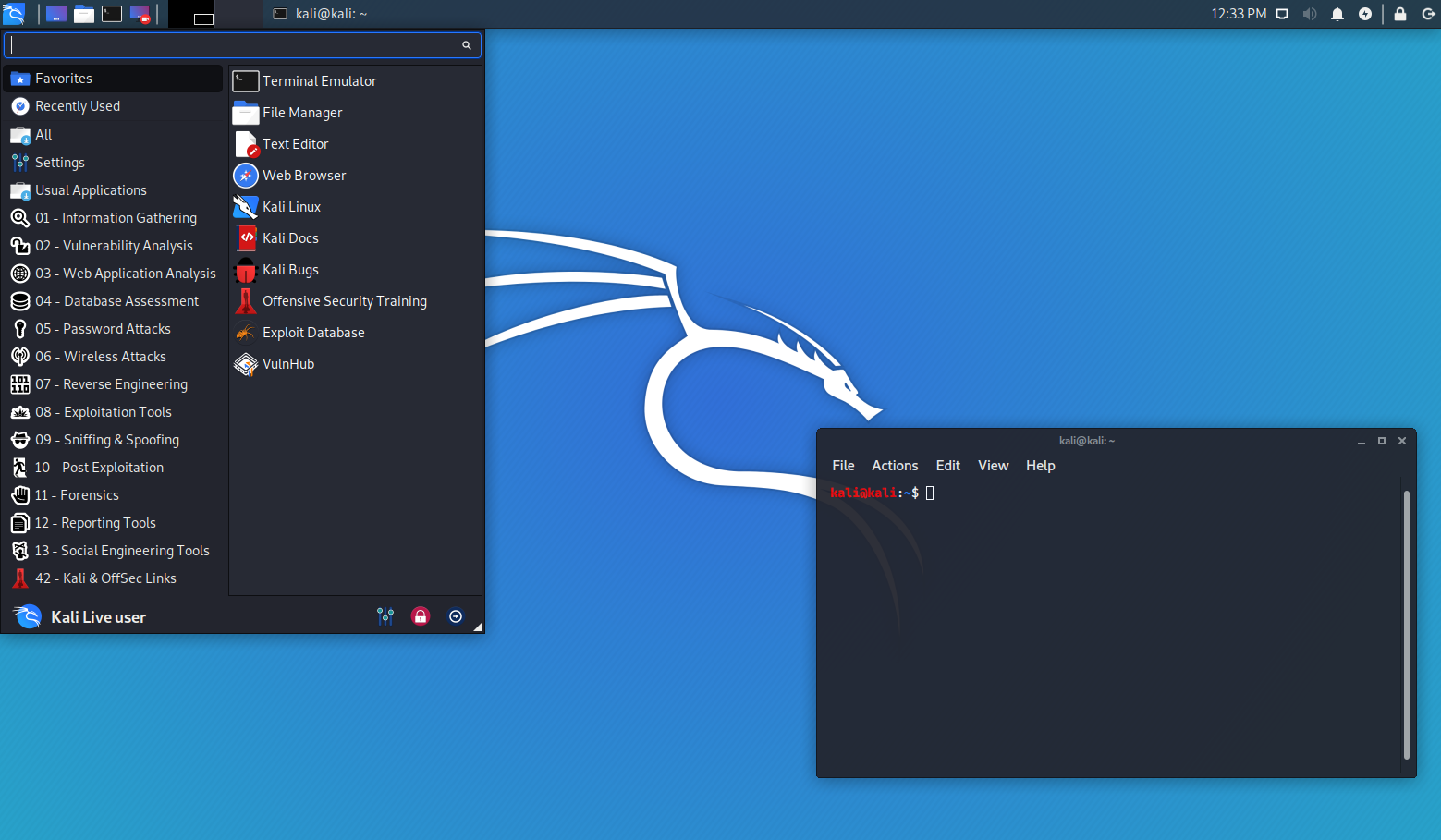Image resolution: width=1441 pixels, height=840 pixels.
Task: Open the View menu in the terminal window
Action: (993, 465)
